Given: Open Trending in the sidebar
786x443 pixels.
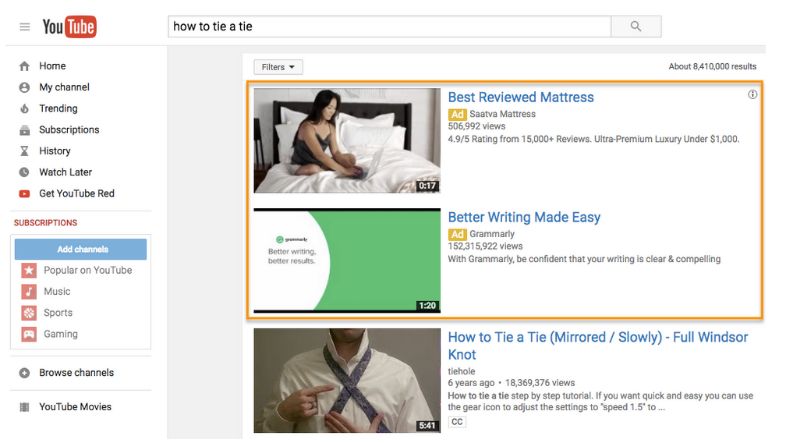Looking at the screenshot, I should pos(59,109).
